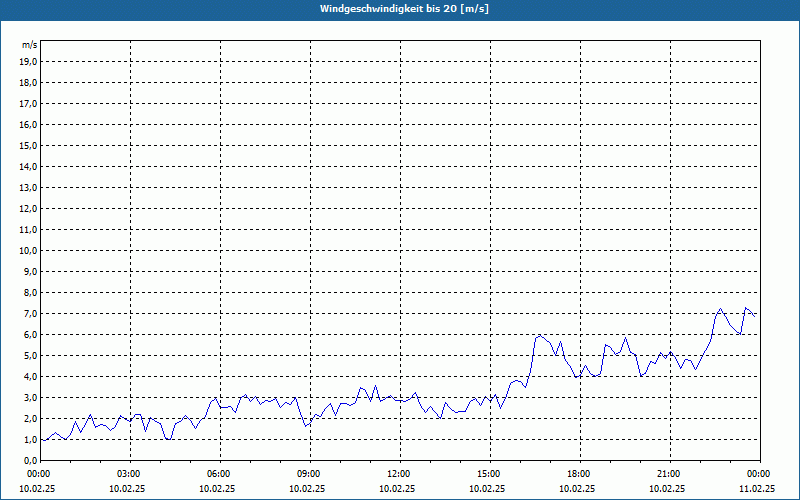Select the '0,0' y-axis origin label
Viewport: 800px width, 500px height.
(31, 461)
